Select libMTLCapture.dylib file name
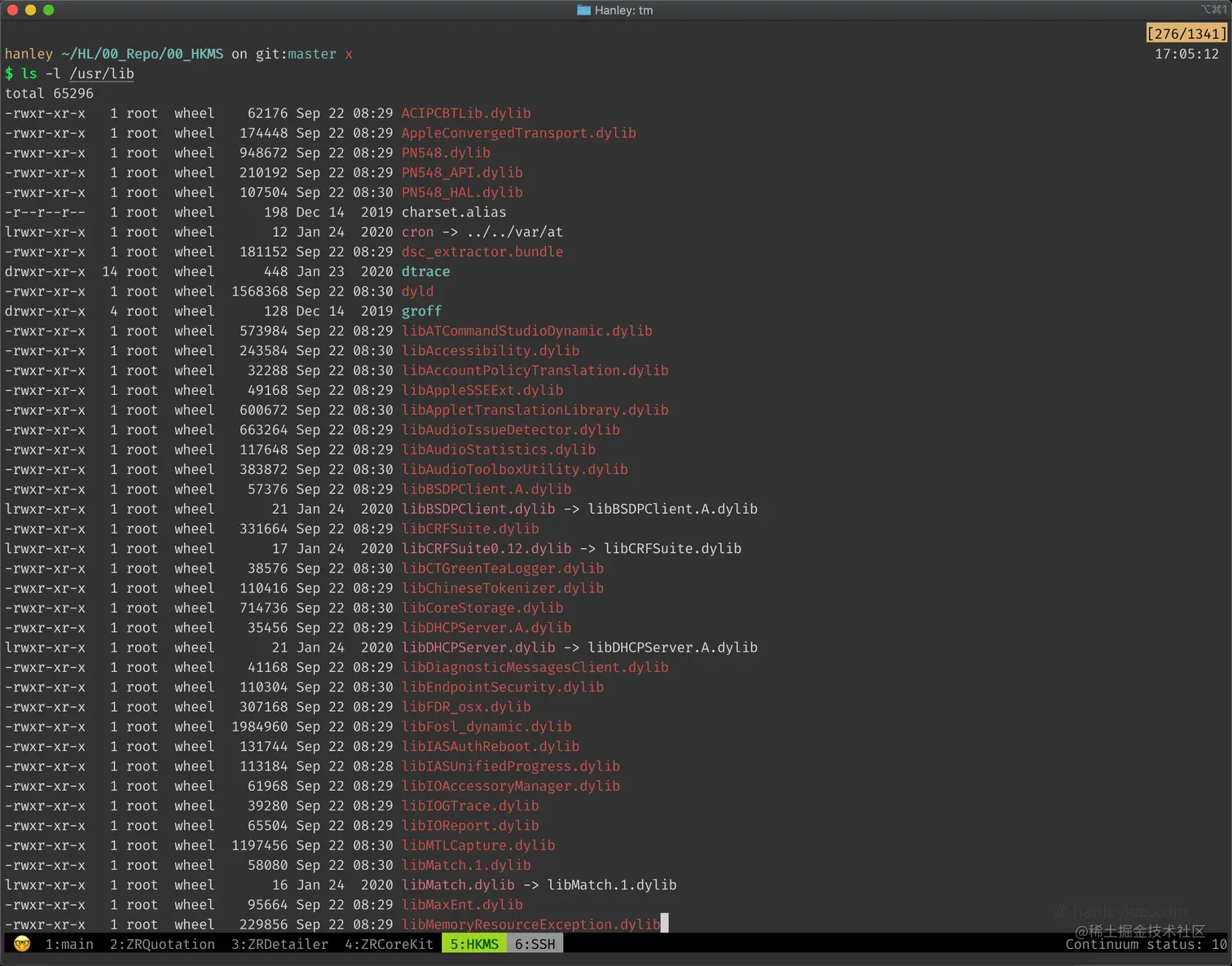The image size is (1232, 966). coord(478,845)
